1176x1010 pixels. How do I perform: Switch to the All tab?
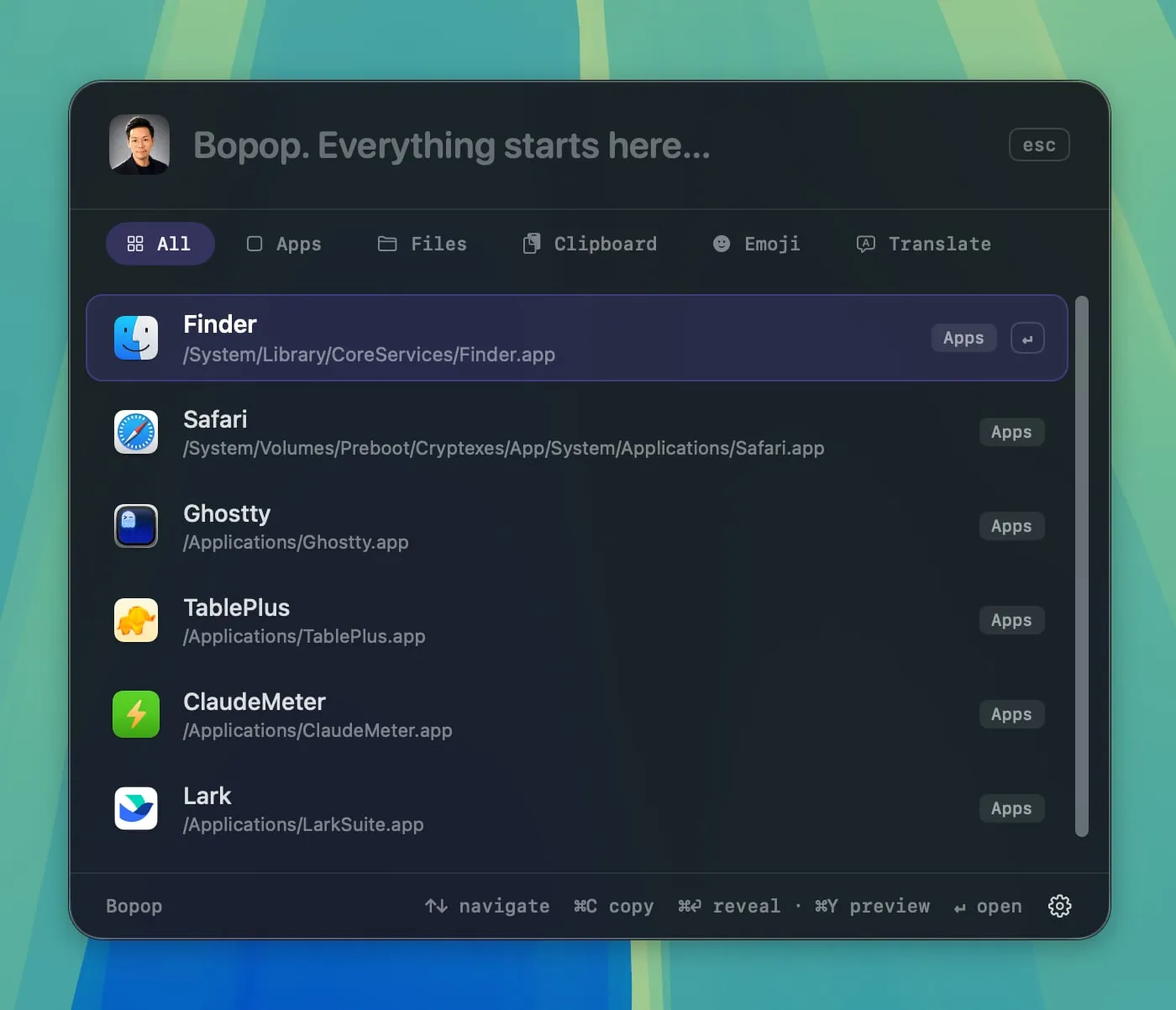coord(160,244)
